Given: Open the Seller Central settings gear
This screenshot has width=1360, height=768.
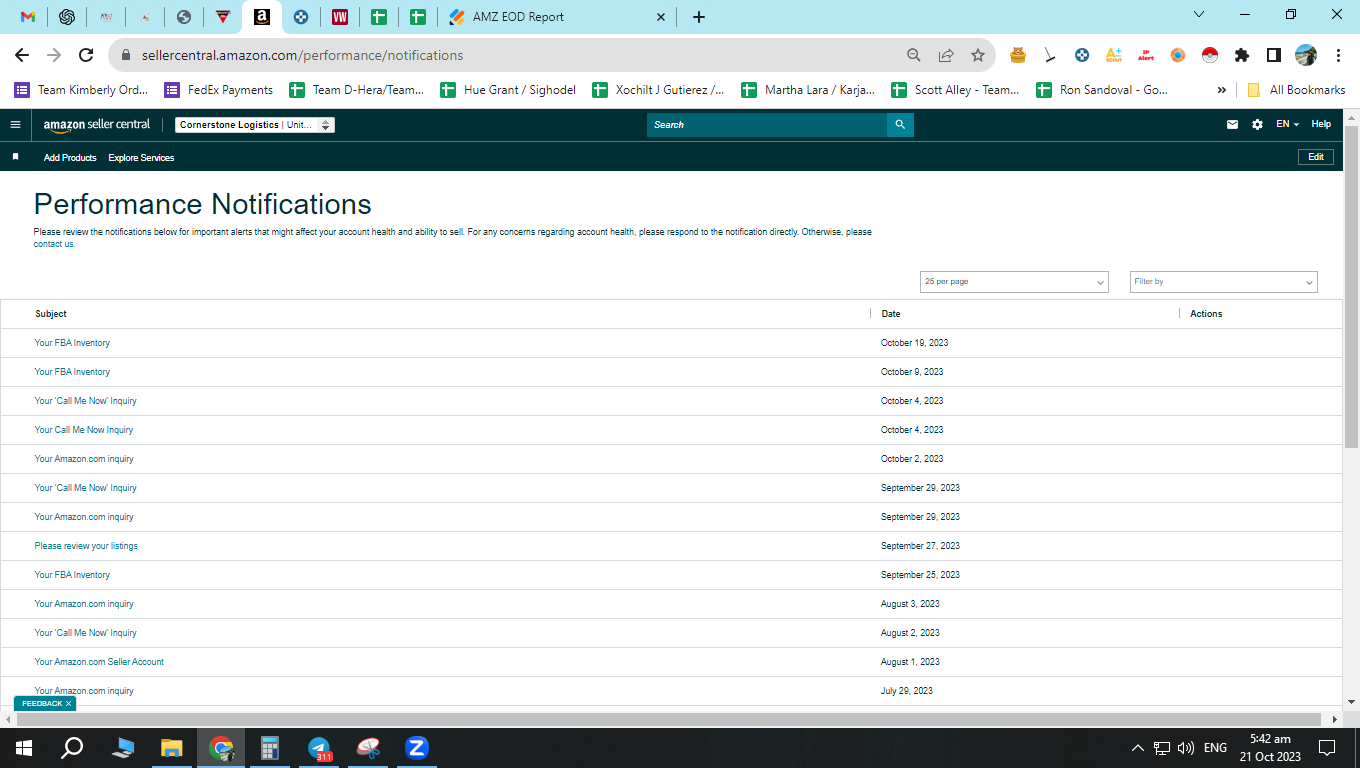Looking at the screenshot, I should [x=1257, y=125].
